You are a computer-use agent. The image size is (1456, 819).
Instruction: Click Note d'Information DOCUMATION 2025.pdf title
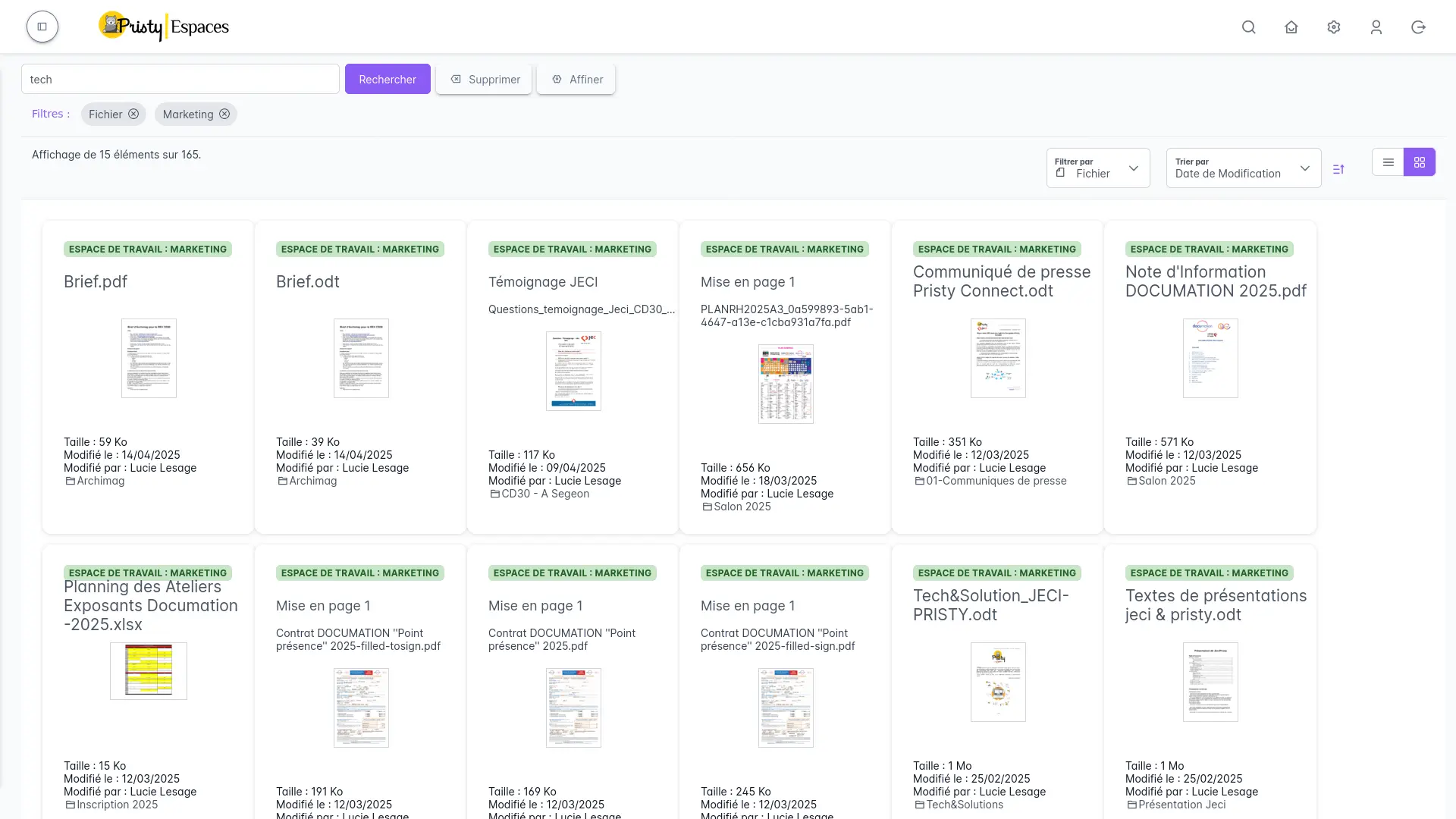pos(1216,281)
